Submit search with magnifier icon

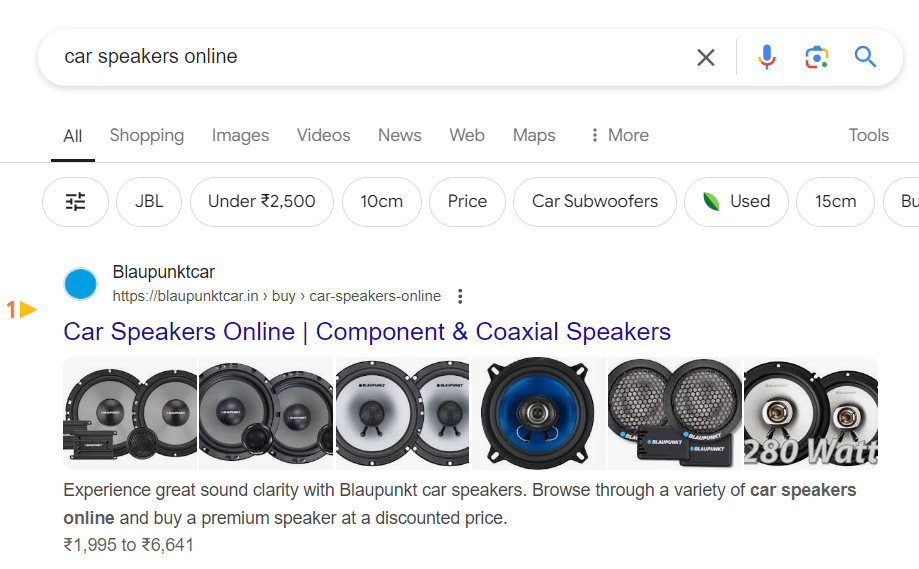[865, 57]
